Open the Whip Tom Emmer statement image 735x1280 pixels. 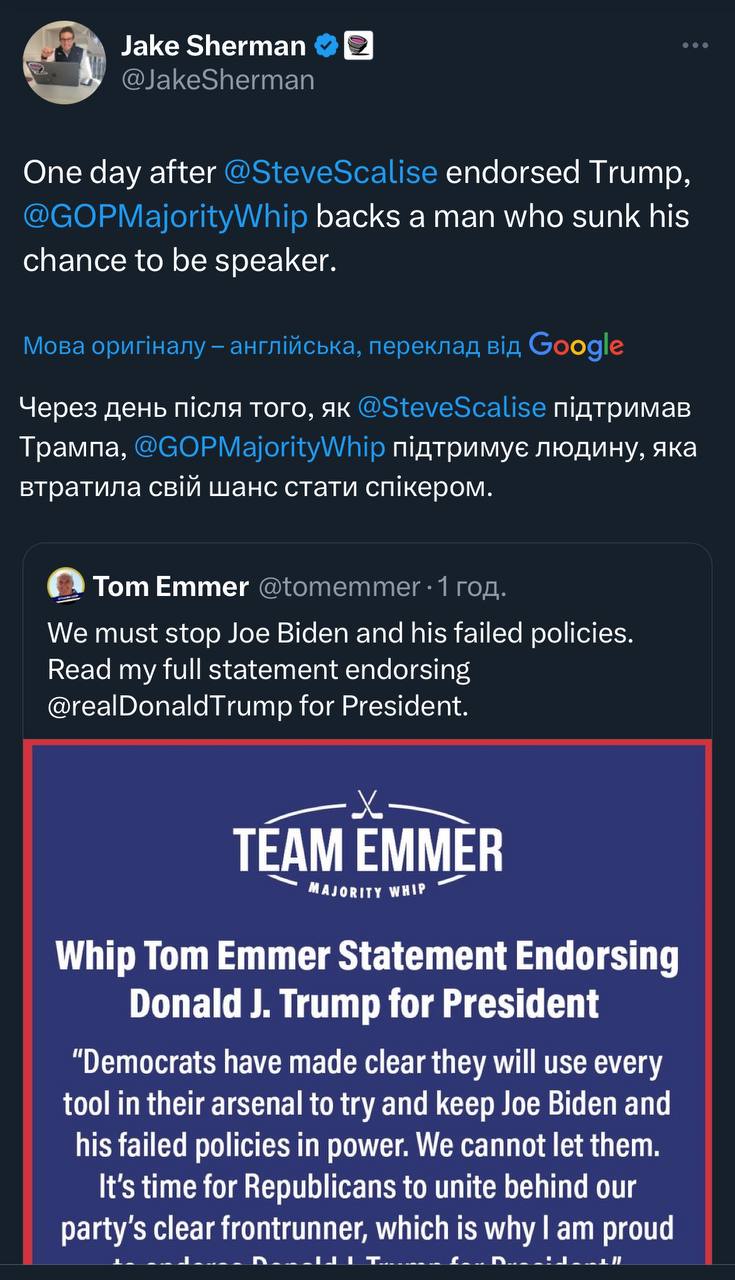click(367, 1000)
